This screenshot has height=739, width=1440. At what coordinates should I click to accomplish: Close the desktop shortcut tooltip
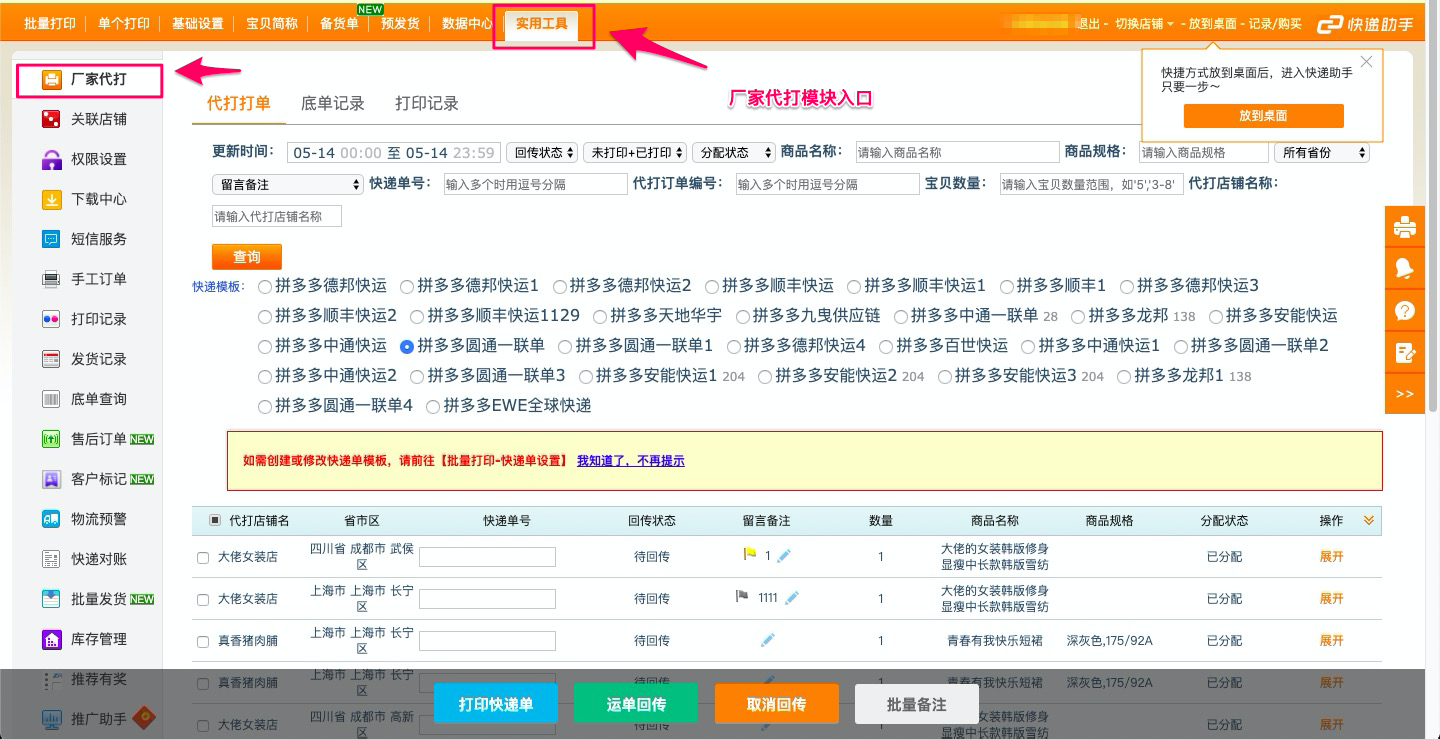coord(1366,62)
